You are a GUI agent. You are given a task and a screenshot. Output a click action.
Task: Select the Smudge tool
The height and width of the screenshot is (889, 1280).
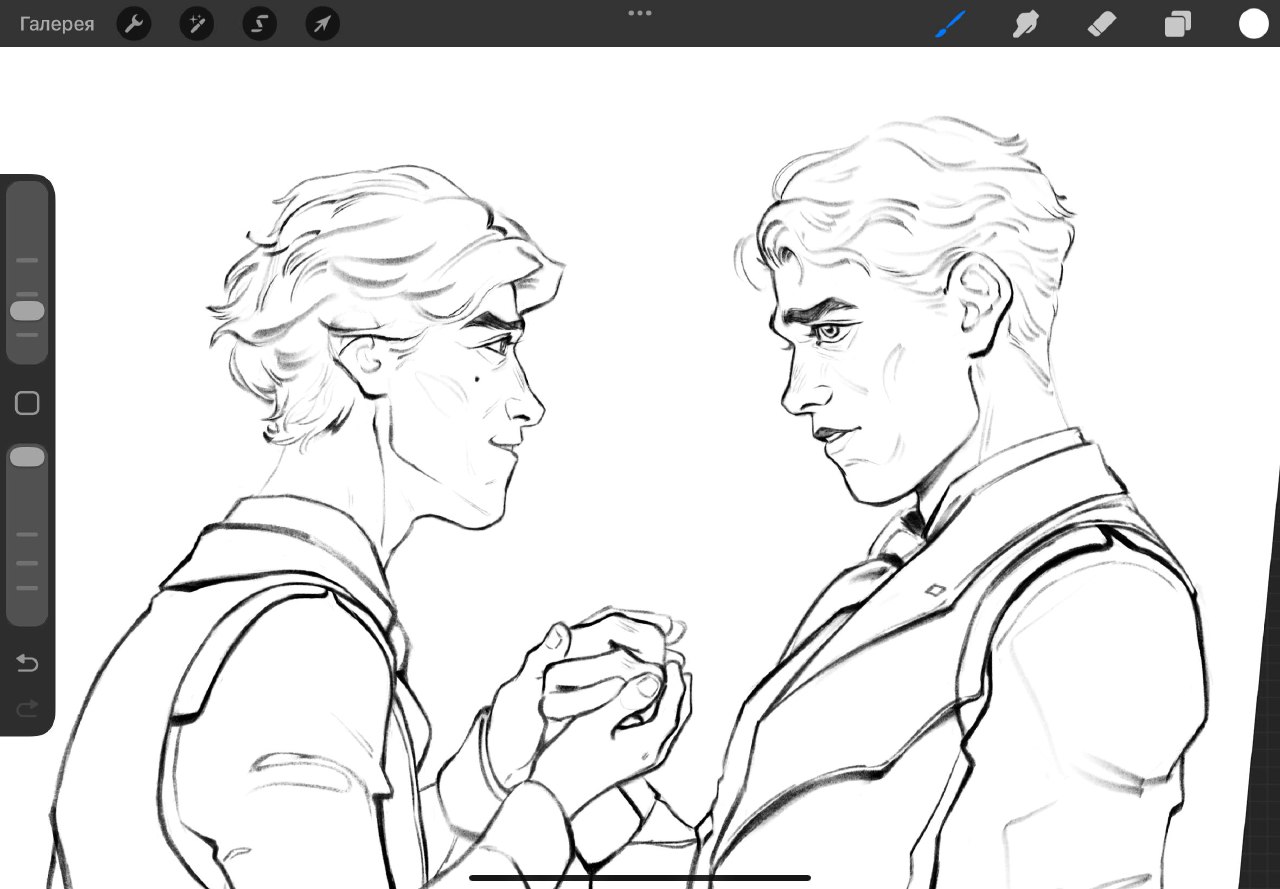coord(1025,24)
